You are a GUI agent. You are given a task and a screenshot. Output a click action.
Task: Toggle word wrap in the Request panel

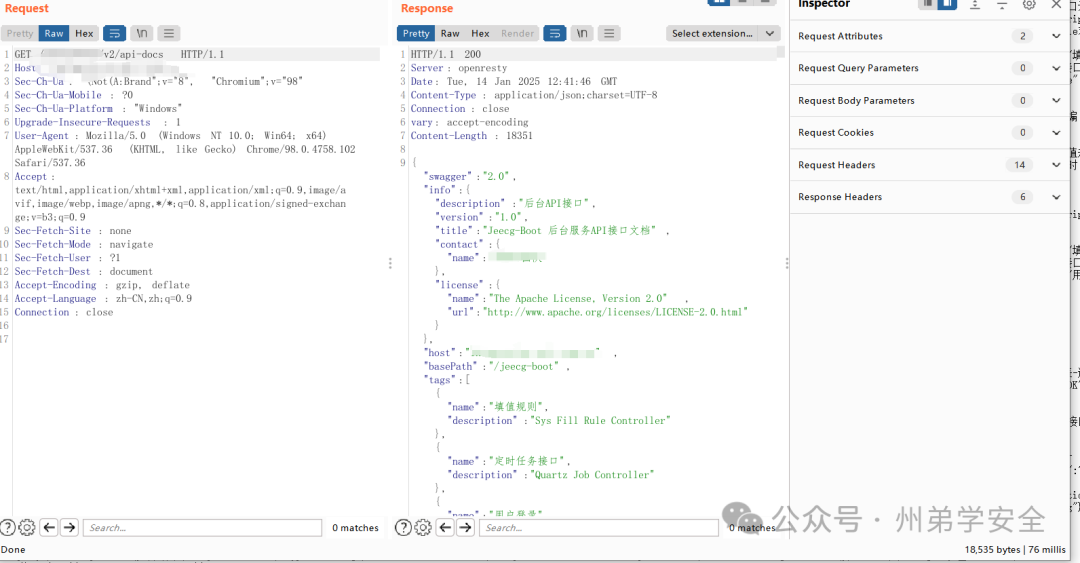pyautogui.click(x=114, y=33)
